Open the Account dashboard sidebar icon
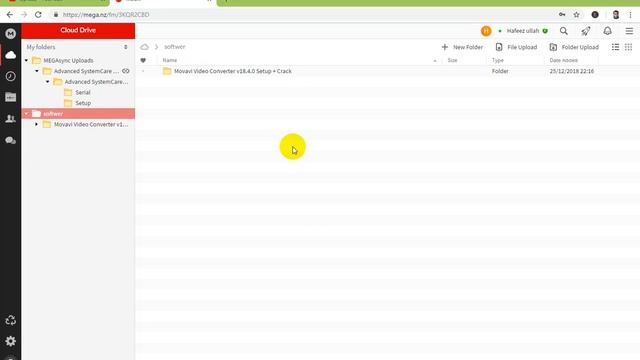 (11, 97)
